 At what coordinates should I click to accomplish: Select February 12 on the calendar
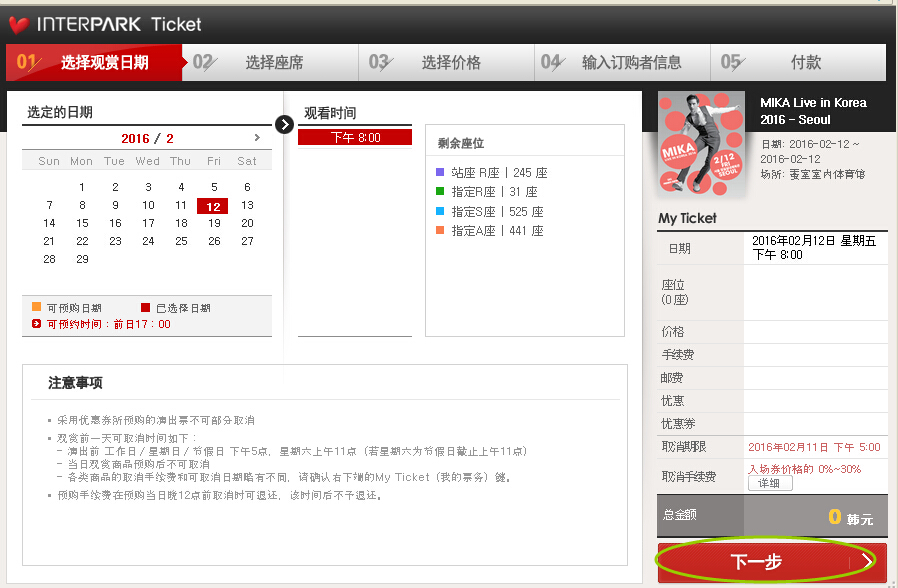click(x=212, y=206)
